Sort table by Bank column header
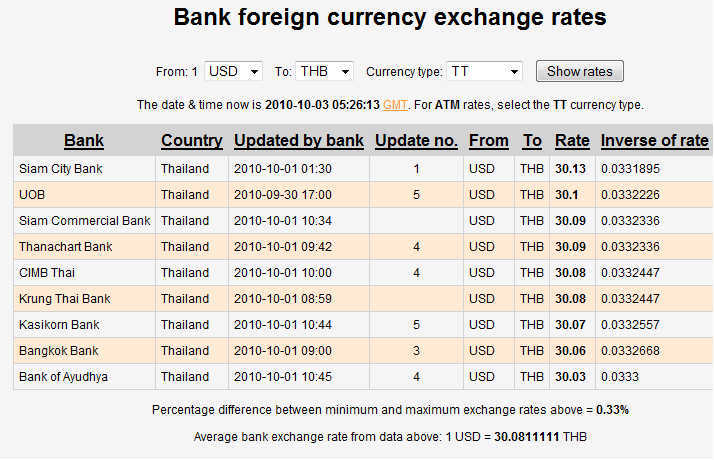The height and width of the screenshot is (460, 714). point(84,140)
